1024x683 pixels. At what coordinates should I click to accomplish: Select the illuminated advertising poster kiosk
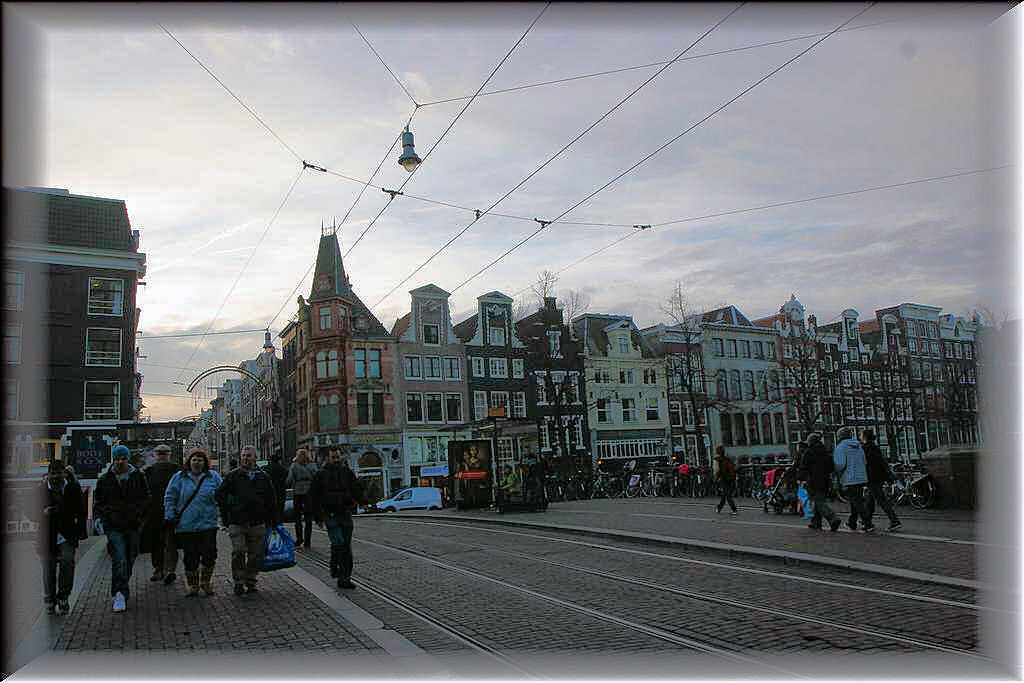coord(470,470)
